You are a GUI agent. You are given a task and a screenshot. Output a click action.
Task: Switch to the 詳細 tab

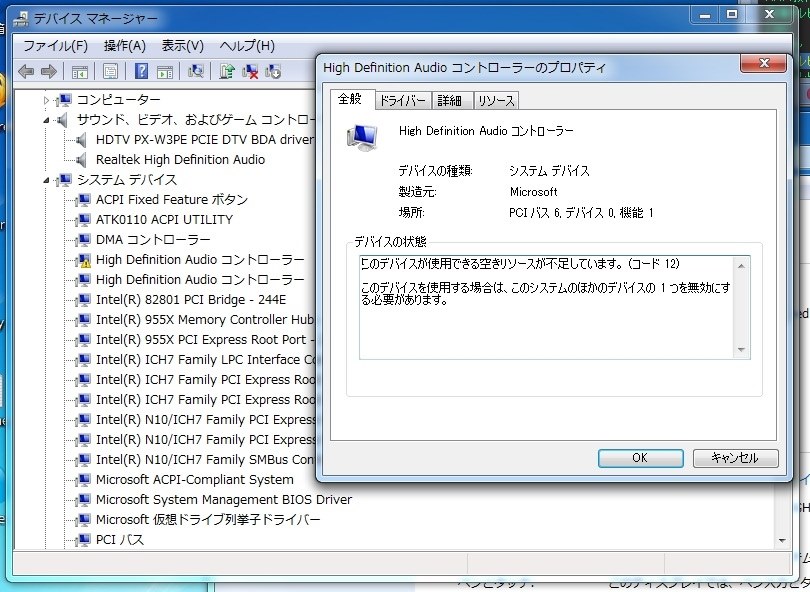click(x=449, y=101)
